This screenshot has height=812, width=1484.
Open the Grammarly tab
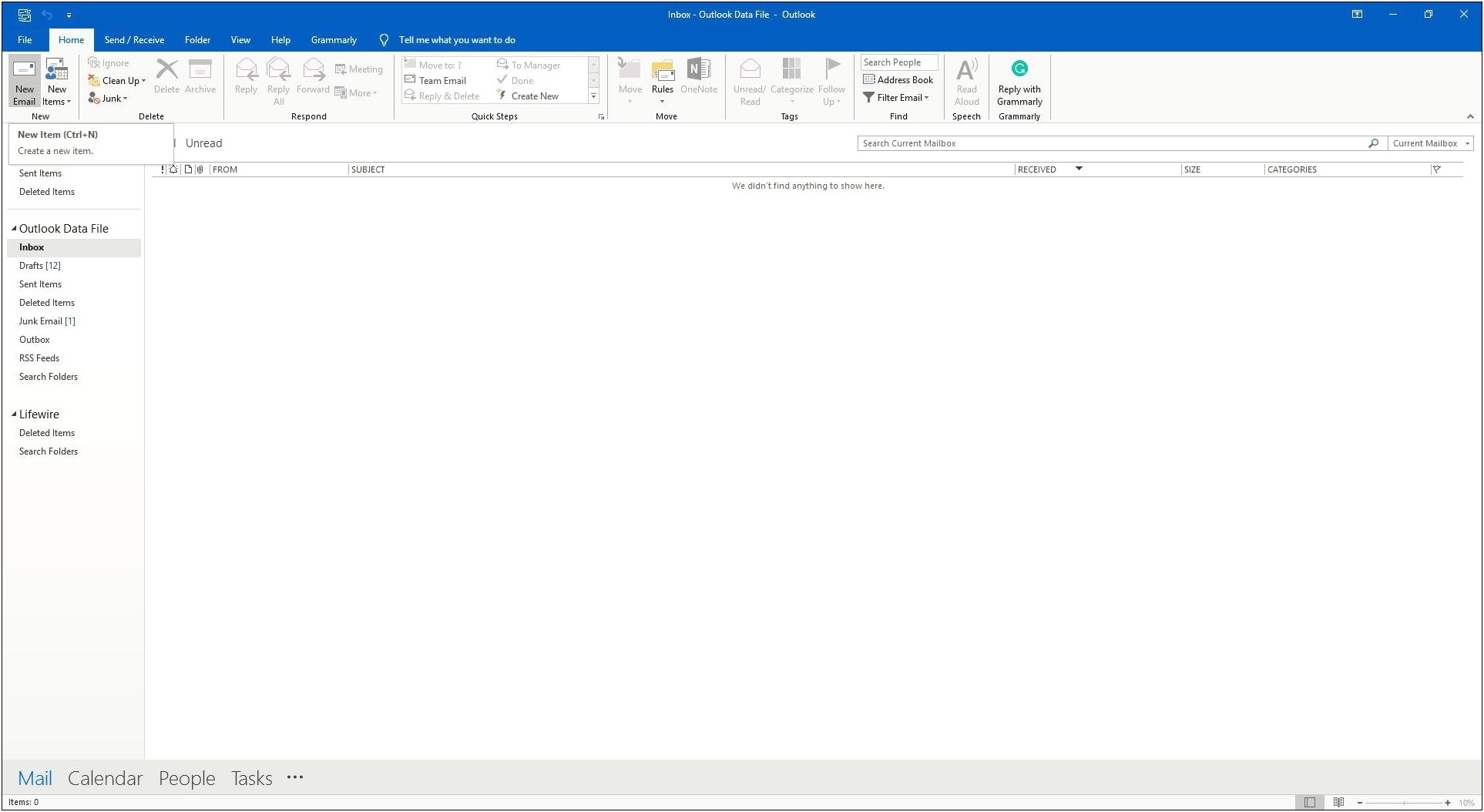(x=334, y=40)
